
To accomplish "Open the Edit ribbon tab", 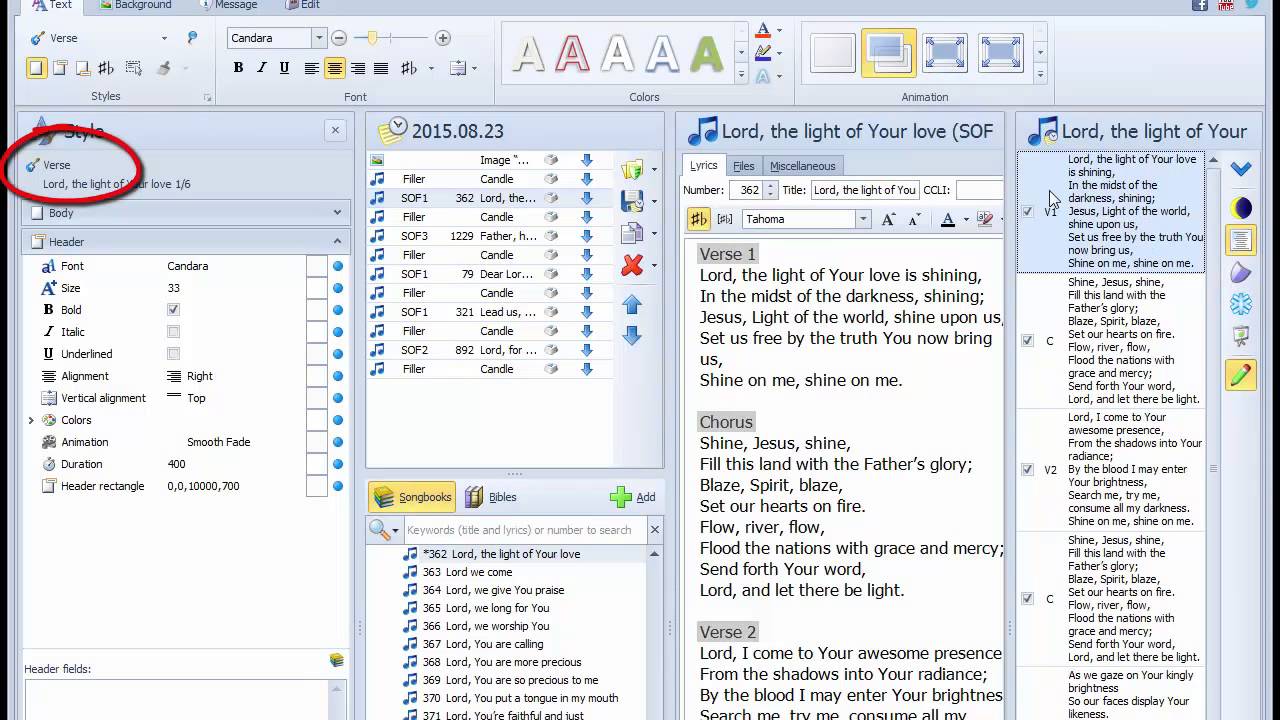I will (x=302, y=5).
